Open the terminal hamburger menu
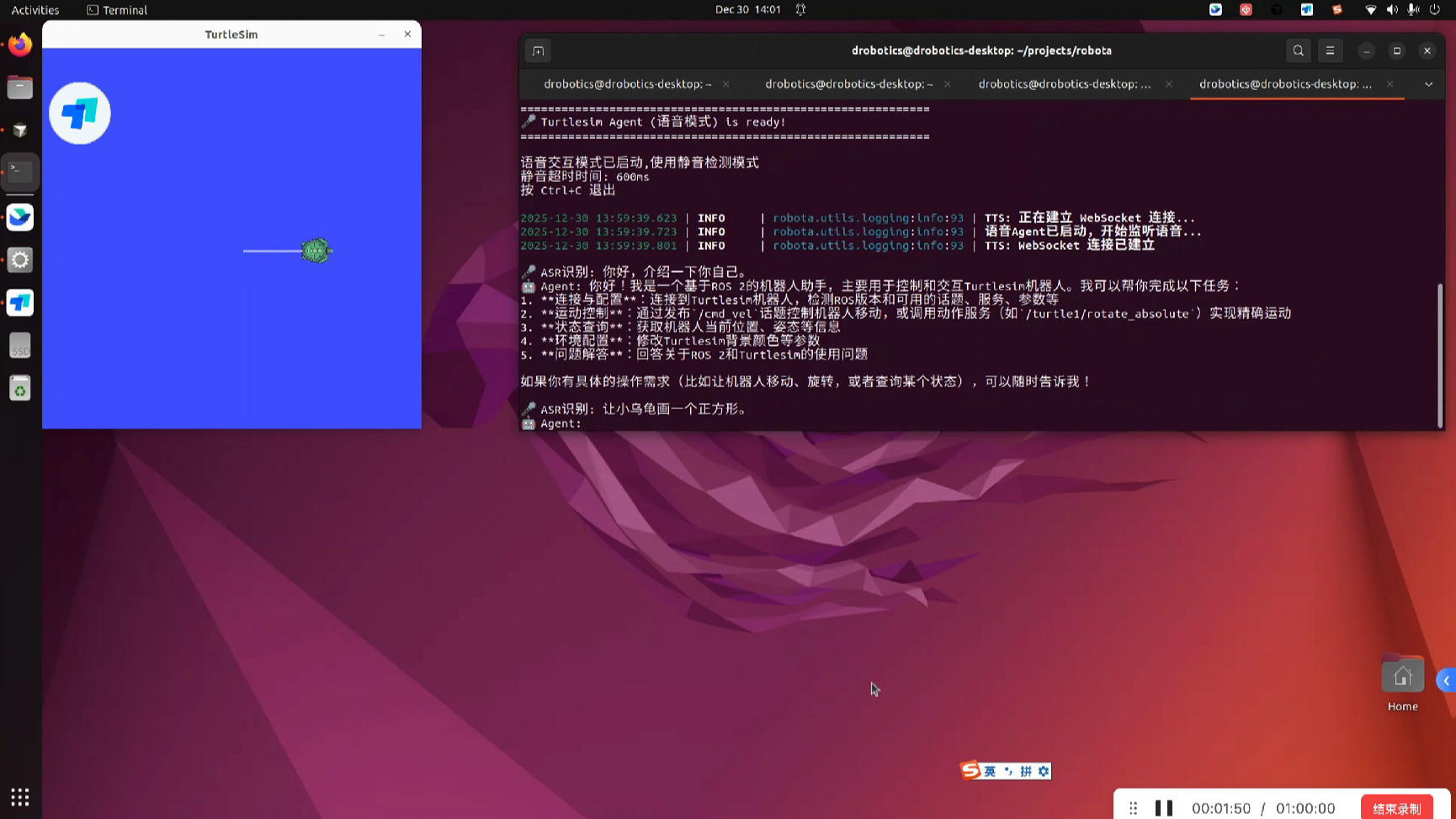 tap(1331, 51)
